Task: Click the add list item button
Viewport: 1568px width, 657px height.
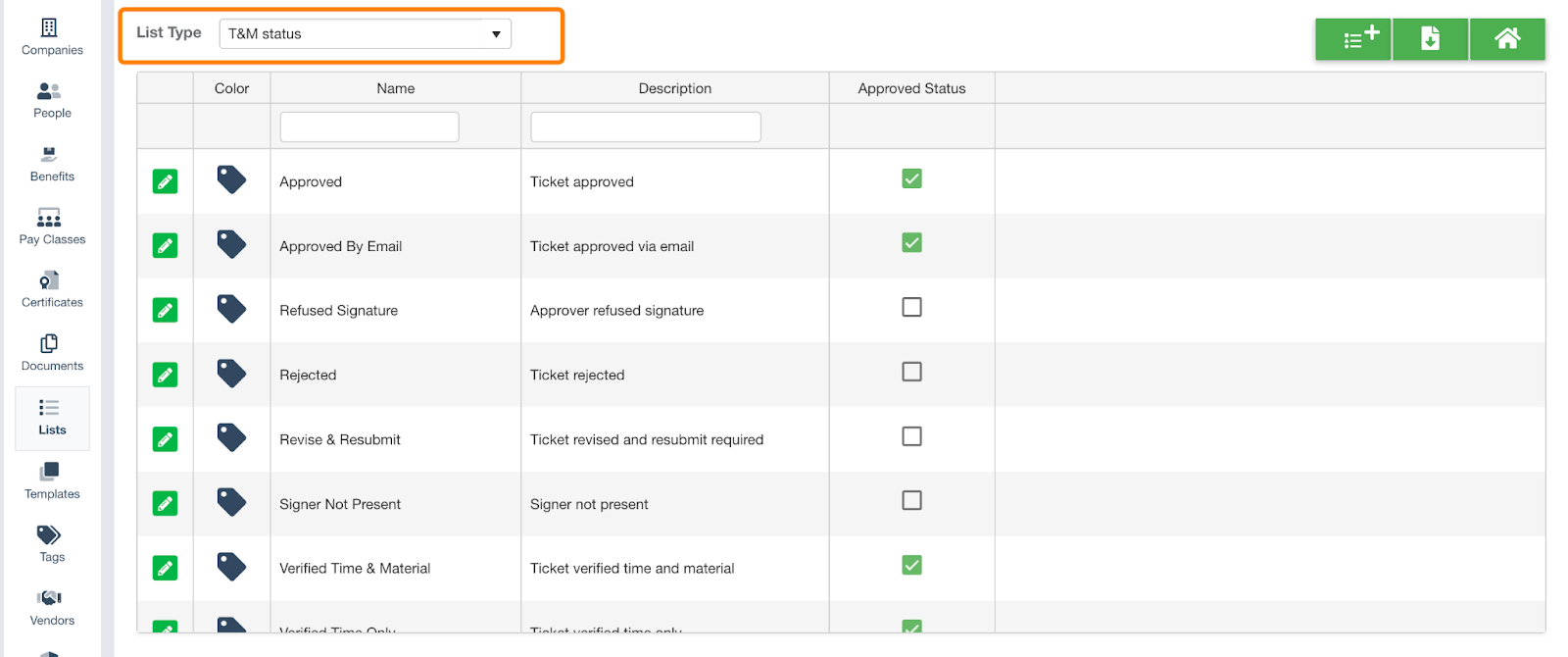Action: click(1352, 39)
